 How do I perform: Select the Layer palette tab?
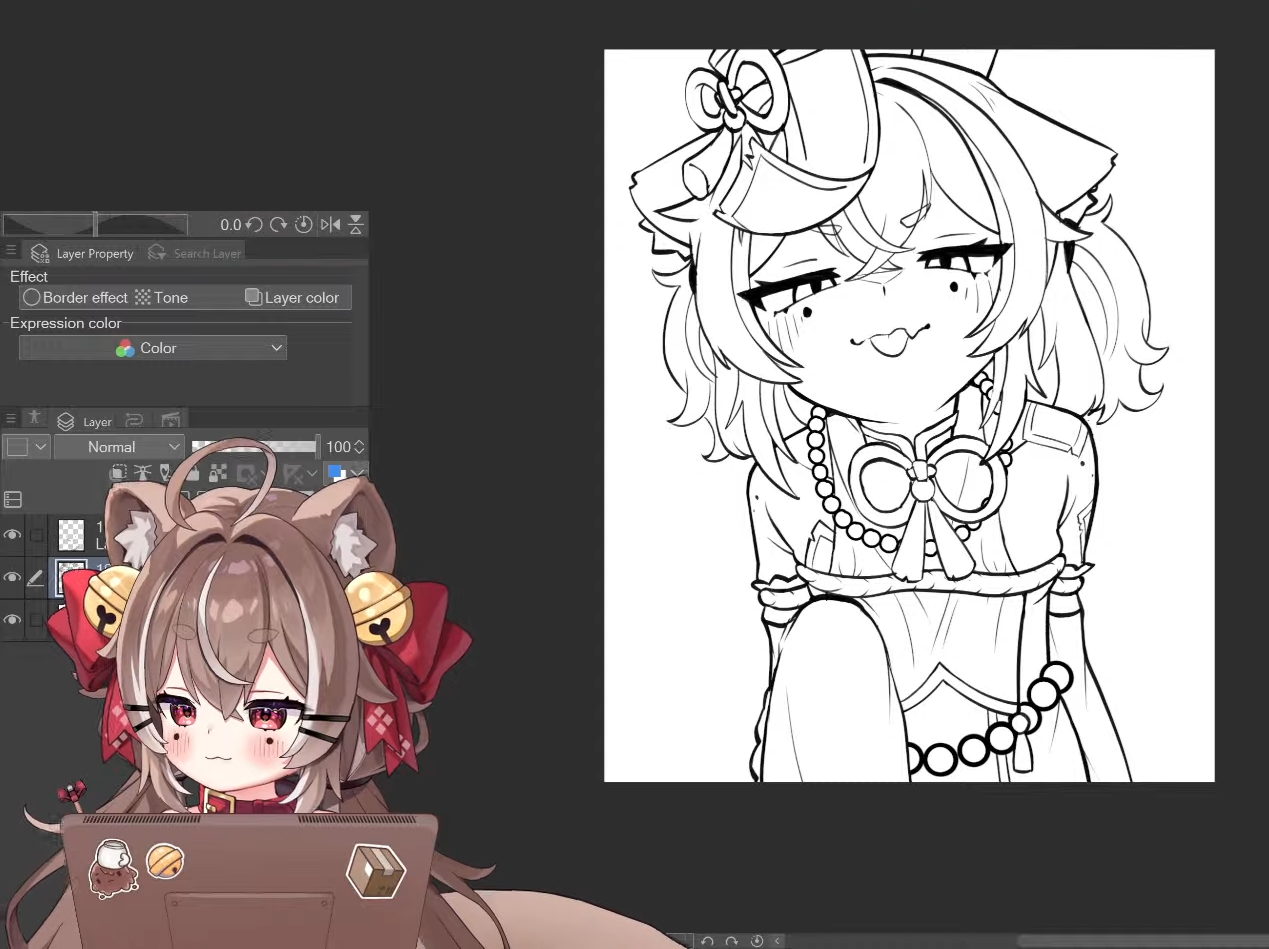point(85,422)
